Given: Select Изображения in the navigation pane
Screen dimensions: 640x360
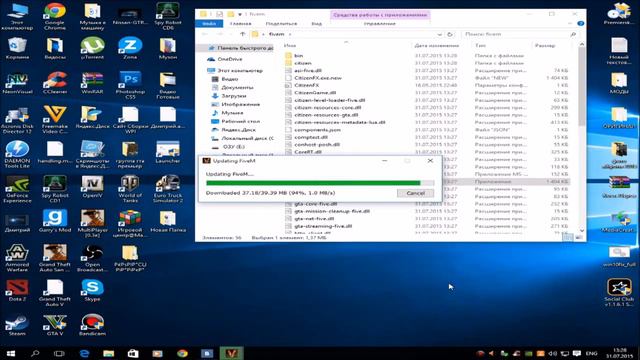Looking at the screenshot, I should [240, 104].
